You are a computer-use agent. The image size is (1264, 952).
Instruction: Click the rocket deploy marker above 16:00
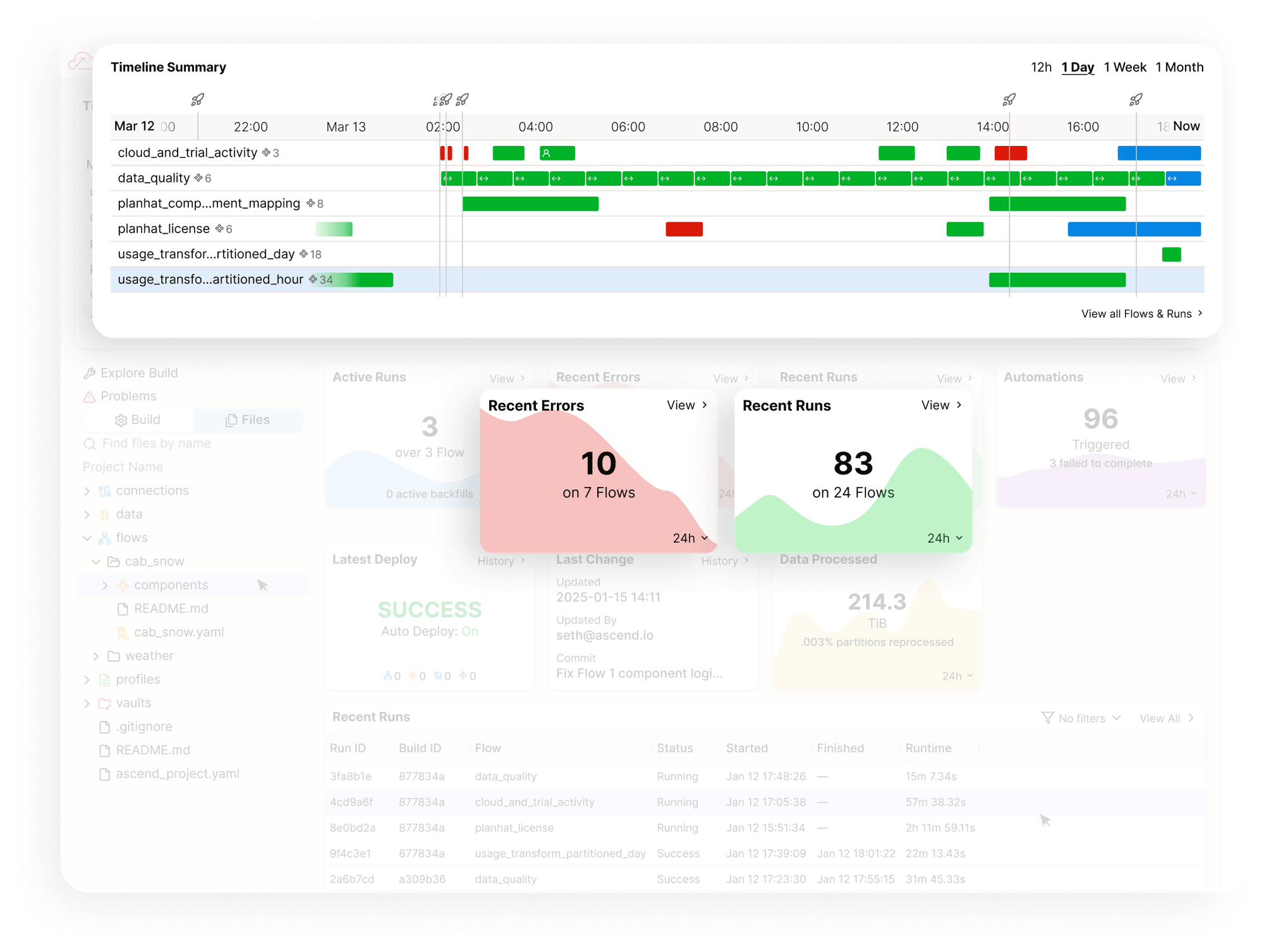[x=1136, y=100]
